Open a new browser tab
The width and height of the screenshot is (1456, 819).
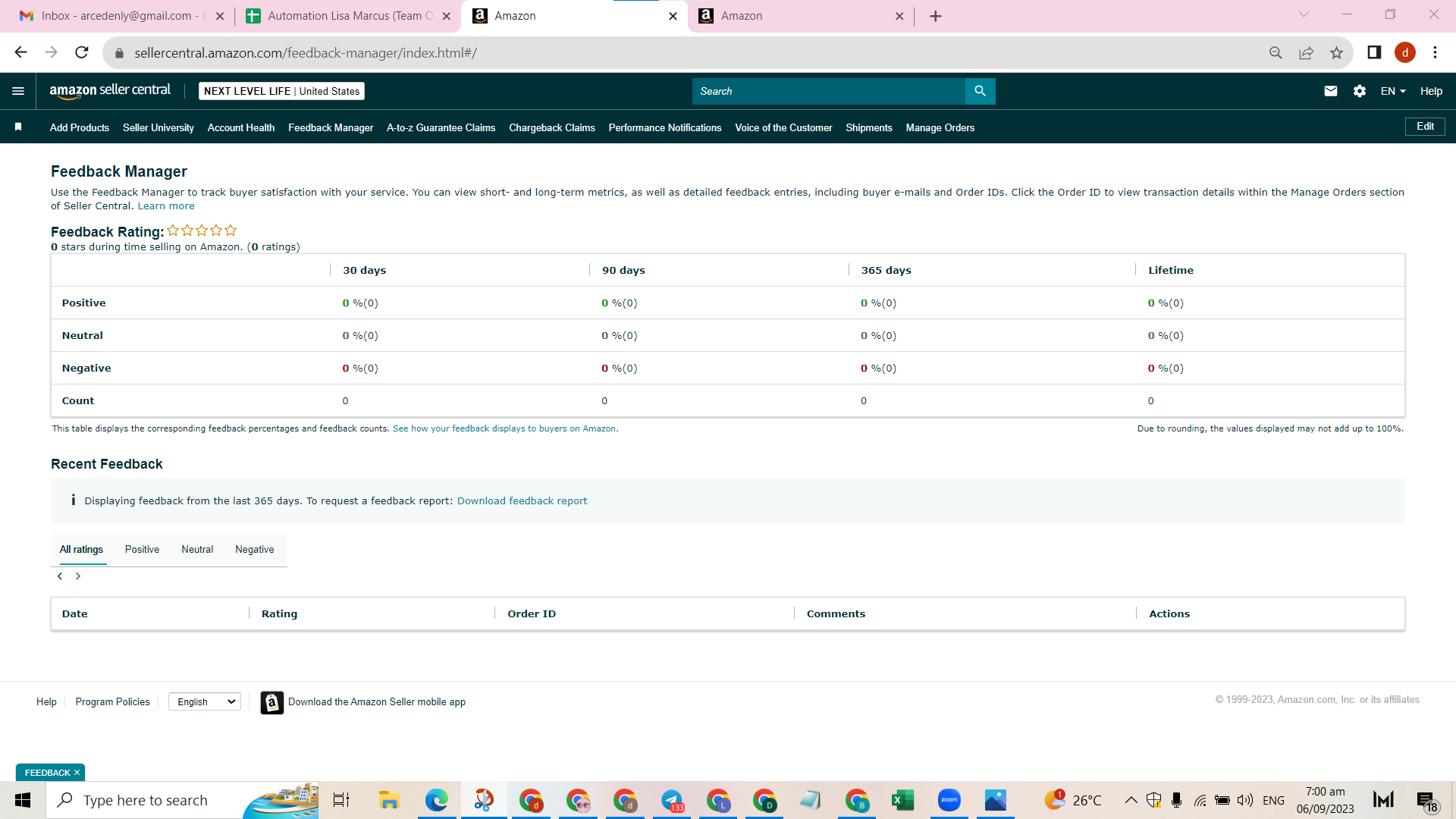[x=936, y=16]
